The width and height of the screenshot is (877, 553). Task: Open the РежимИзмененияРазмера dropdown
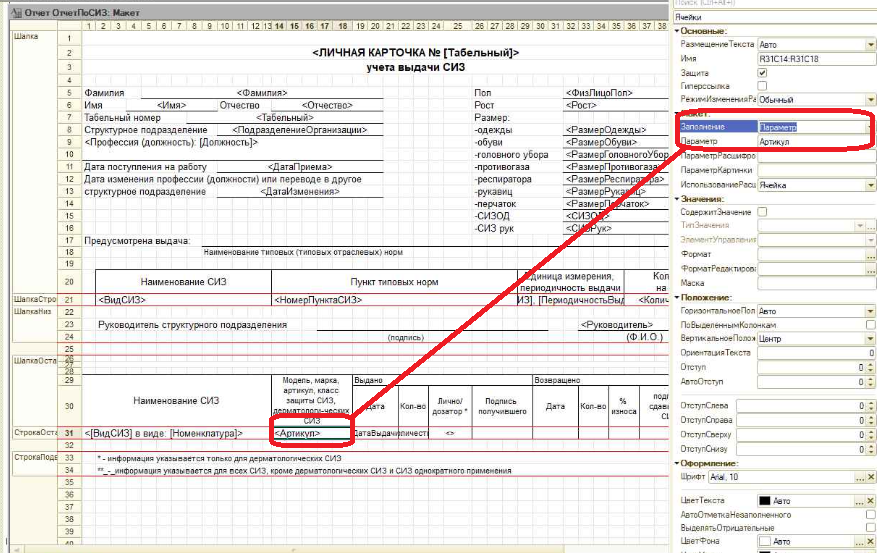871,100
